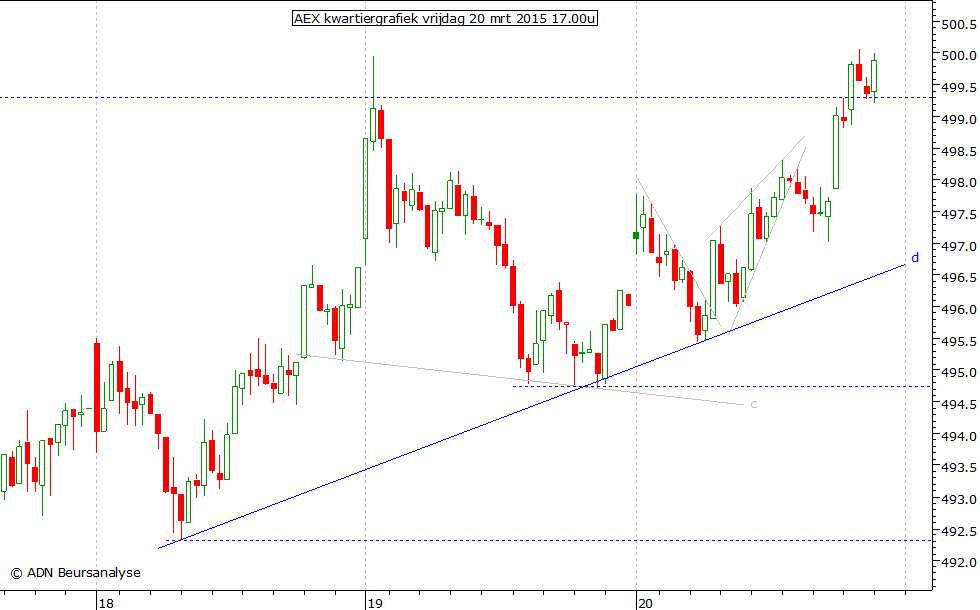
Task: Select the 499.5 price axis label
Action: [959, 88]
